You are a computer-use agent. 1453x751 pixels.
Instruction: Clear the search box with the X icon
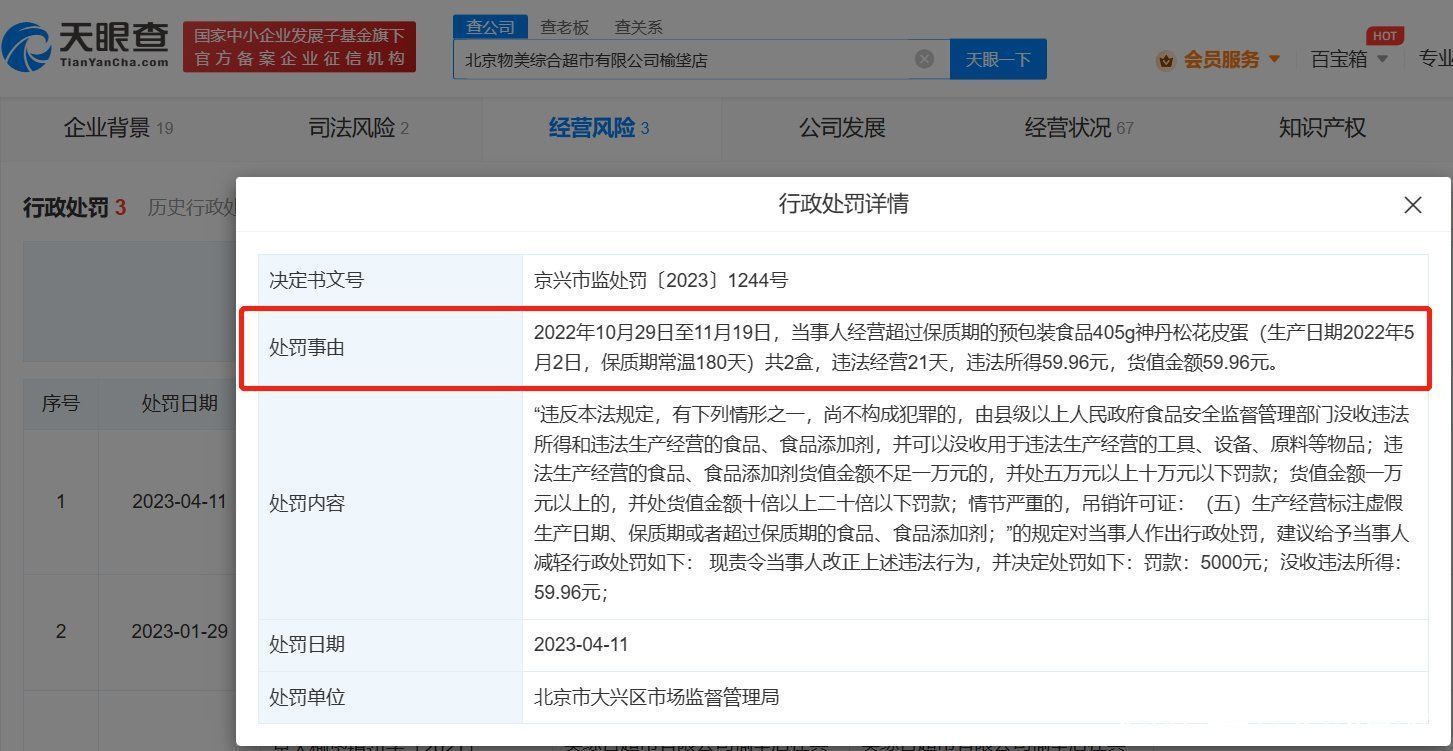(x=925, y=59)
